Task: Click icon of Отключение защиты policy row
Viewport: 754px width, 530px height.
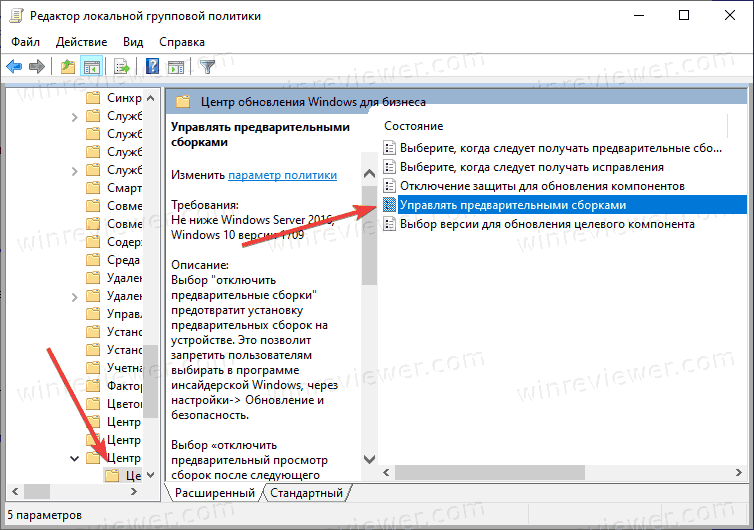Action: (389, 186)
